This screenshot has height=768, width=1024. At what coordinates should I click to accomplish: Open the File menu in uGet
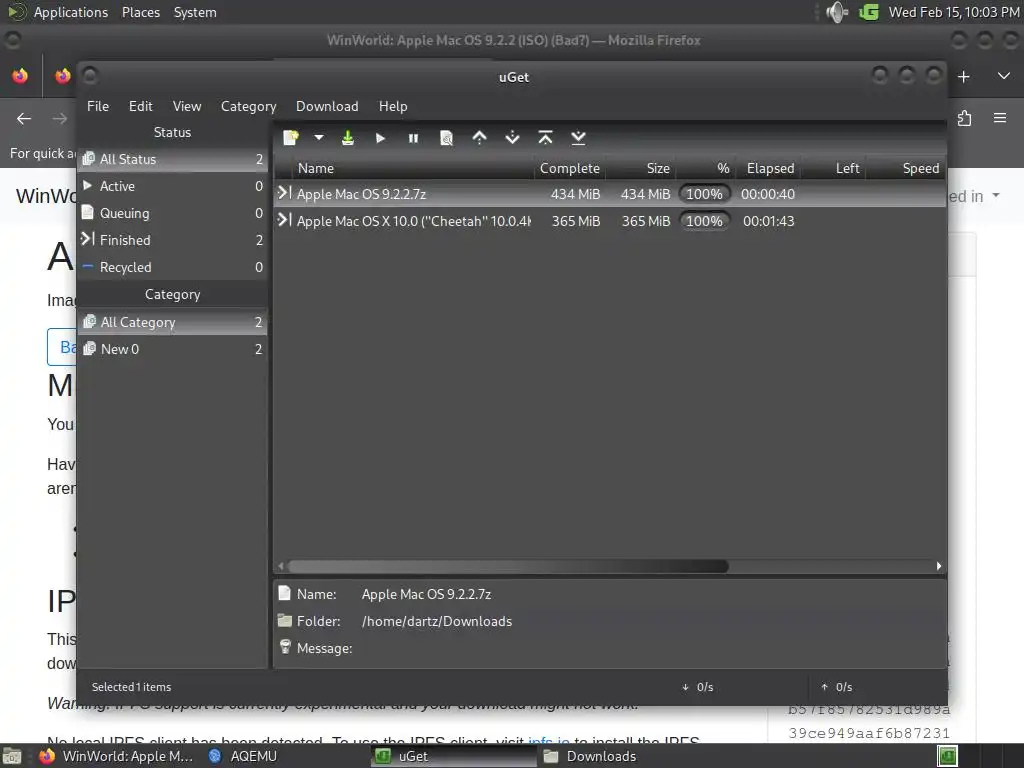pyautogui.click(x=98, y=106)
